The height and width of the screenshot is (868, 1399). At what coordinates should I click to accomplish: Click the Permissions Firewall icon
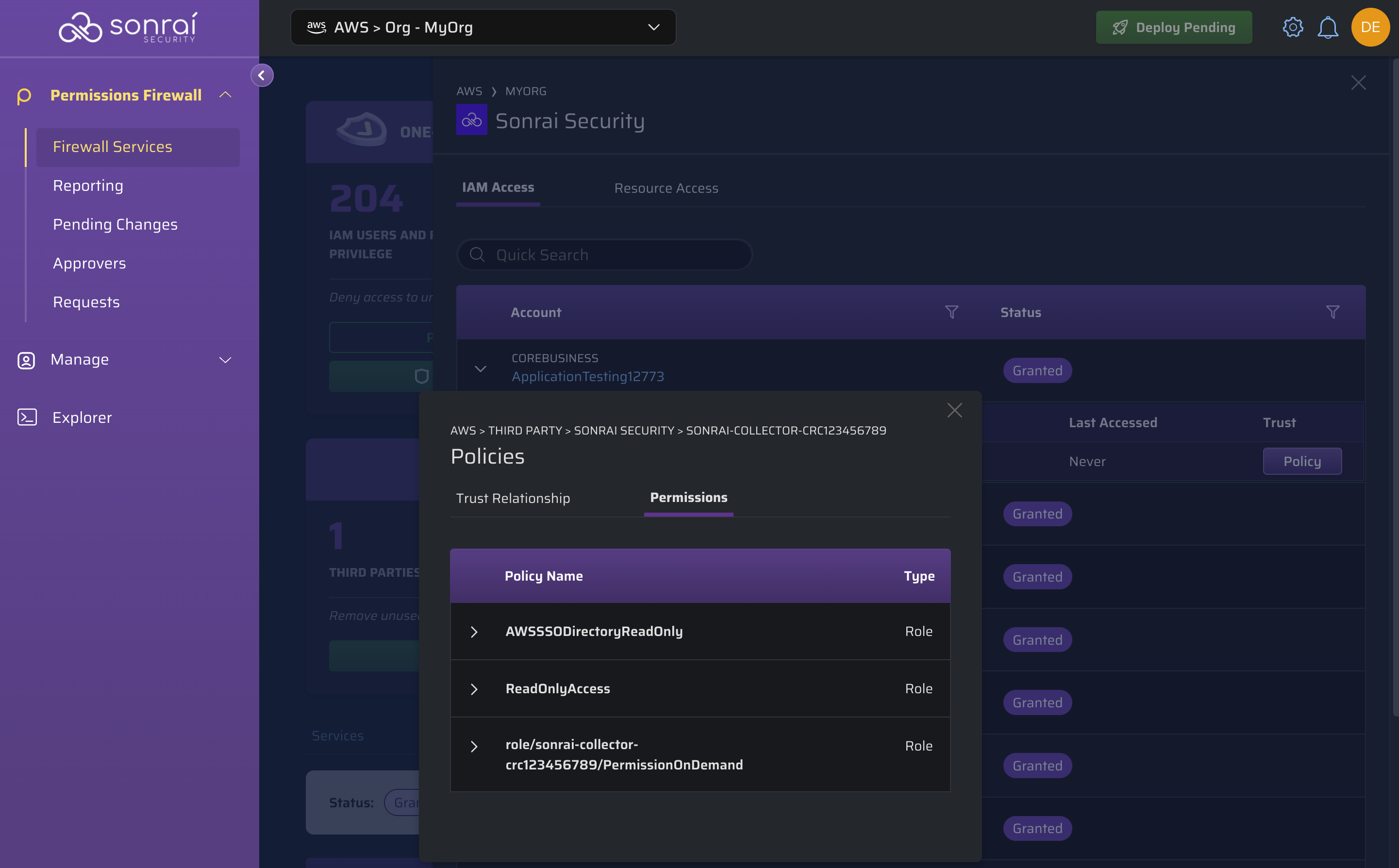click(24, 96)
